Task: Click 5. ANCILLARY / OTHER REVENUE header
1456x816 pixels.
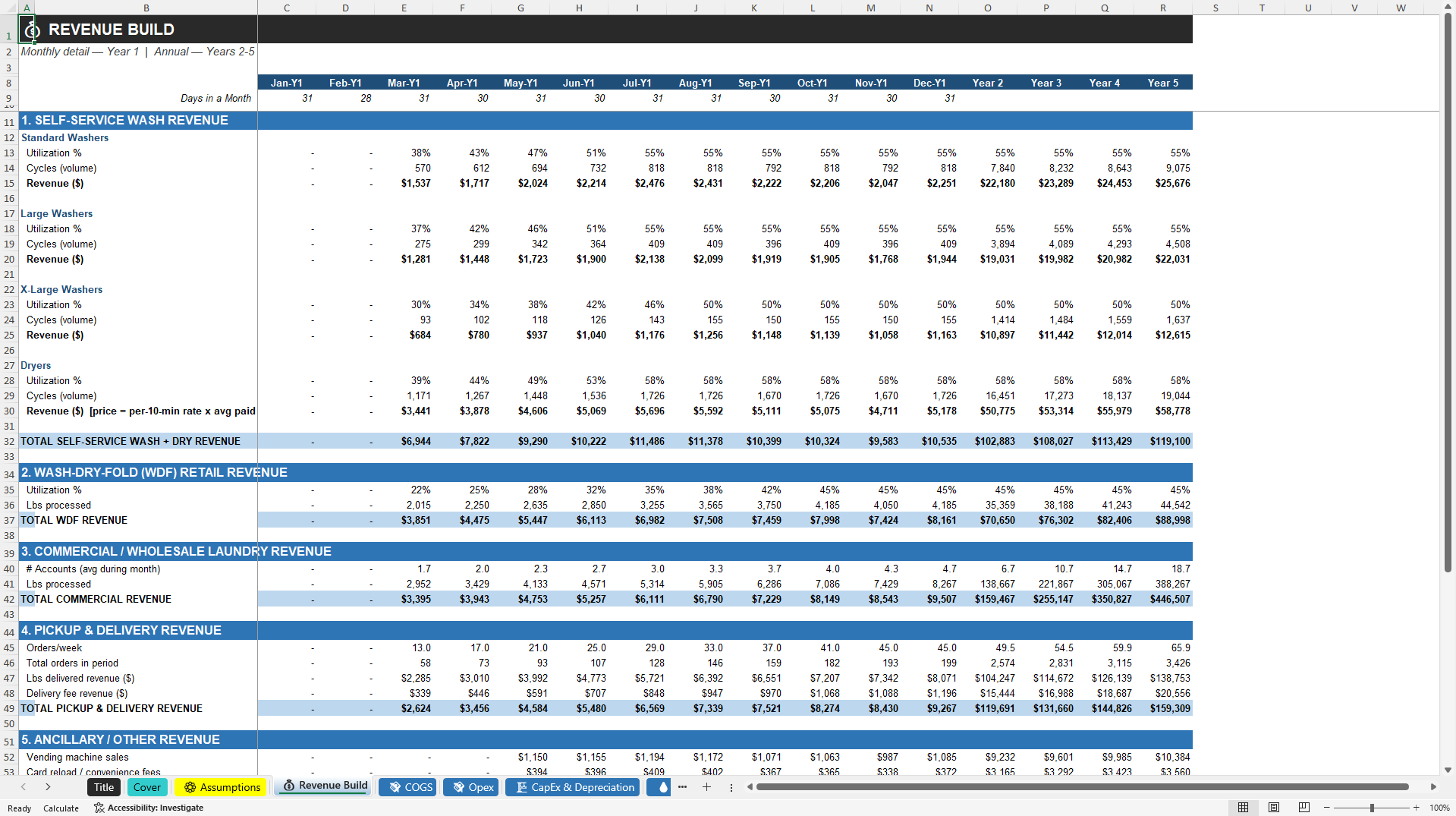Action: [121, 739]
